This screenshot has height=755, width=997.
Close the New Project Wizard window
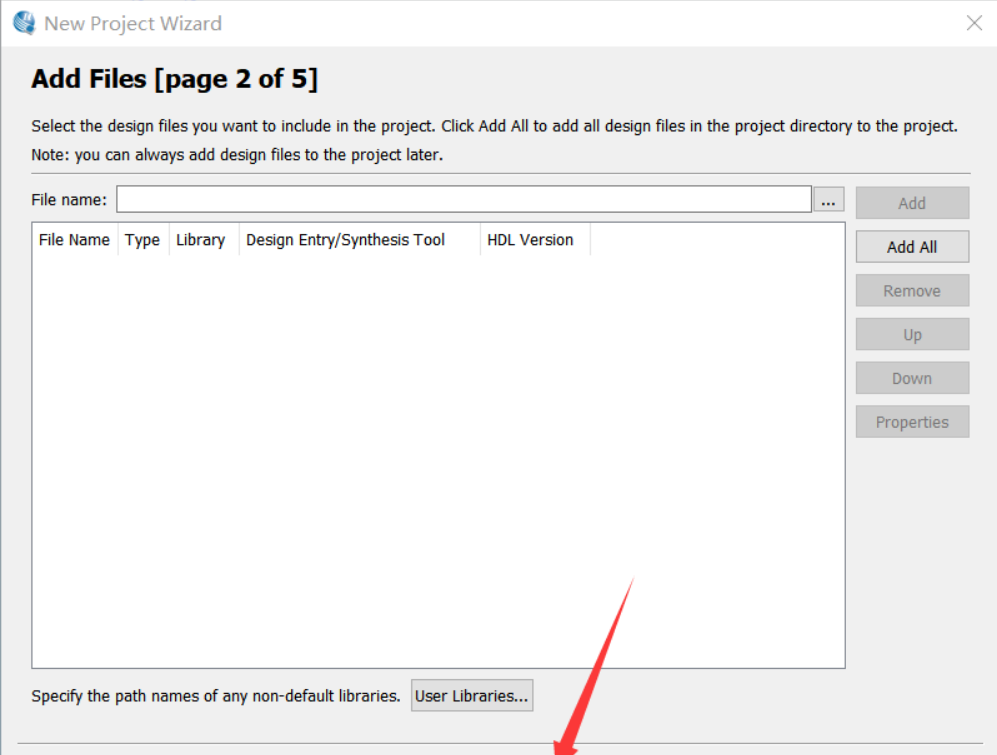point(974,23)
